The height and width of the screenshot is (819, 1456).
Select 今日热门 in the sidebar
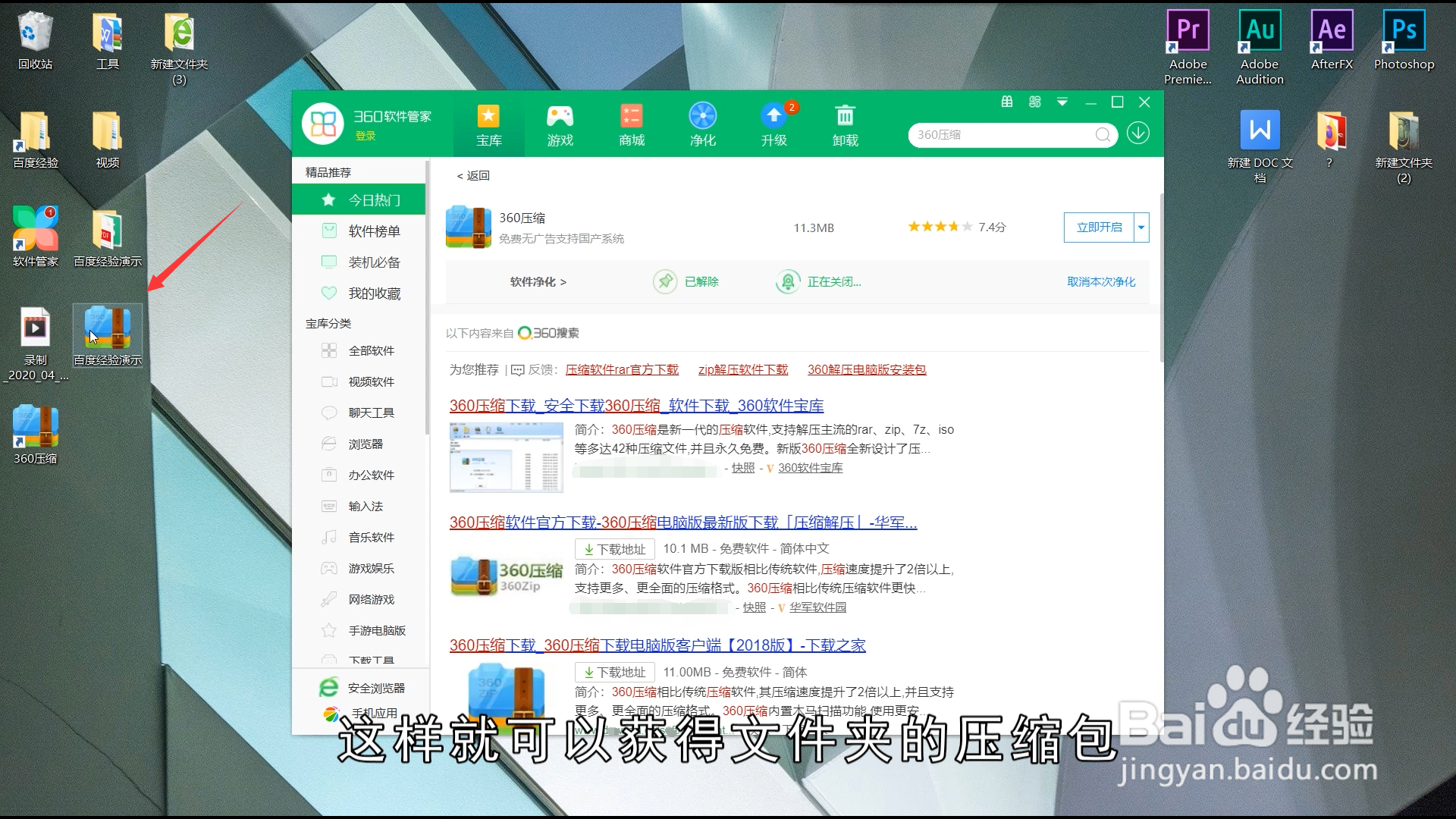(359, 199)
